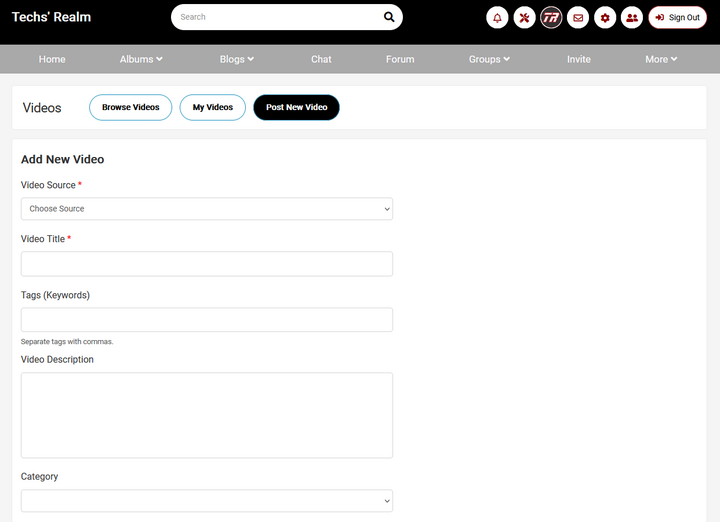Open the Chat menu item

[x=321, y=59]
